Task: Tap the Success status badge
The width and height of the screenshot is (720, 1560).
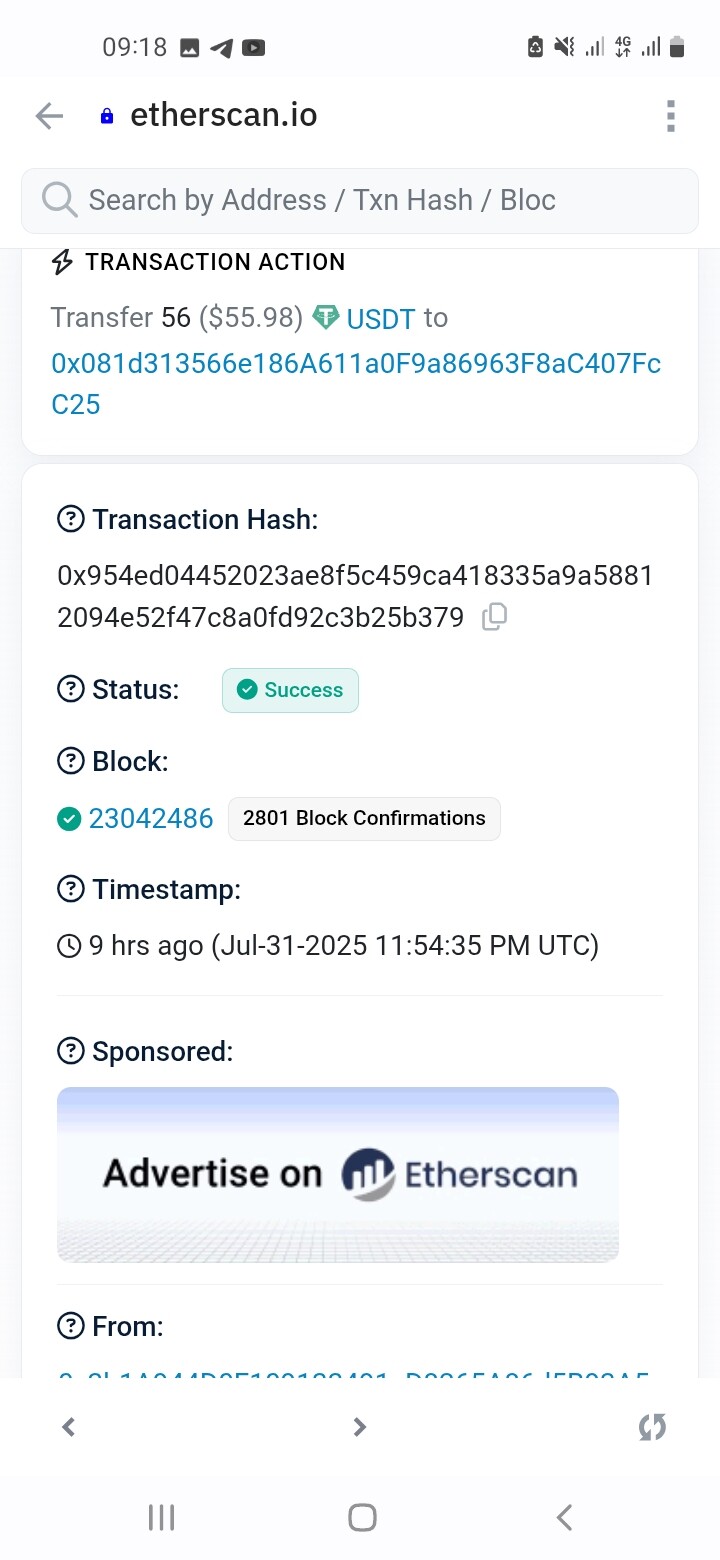Action: pyautogui.click(x=290, y=690)
